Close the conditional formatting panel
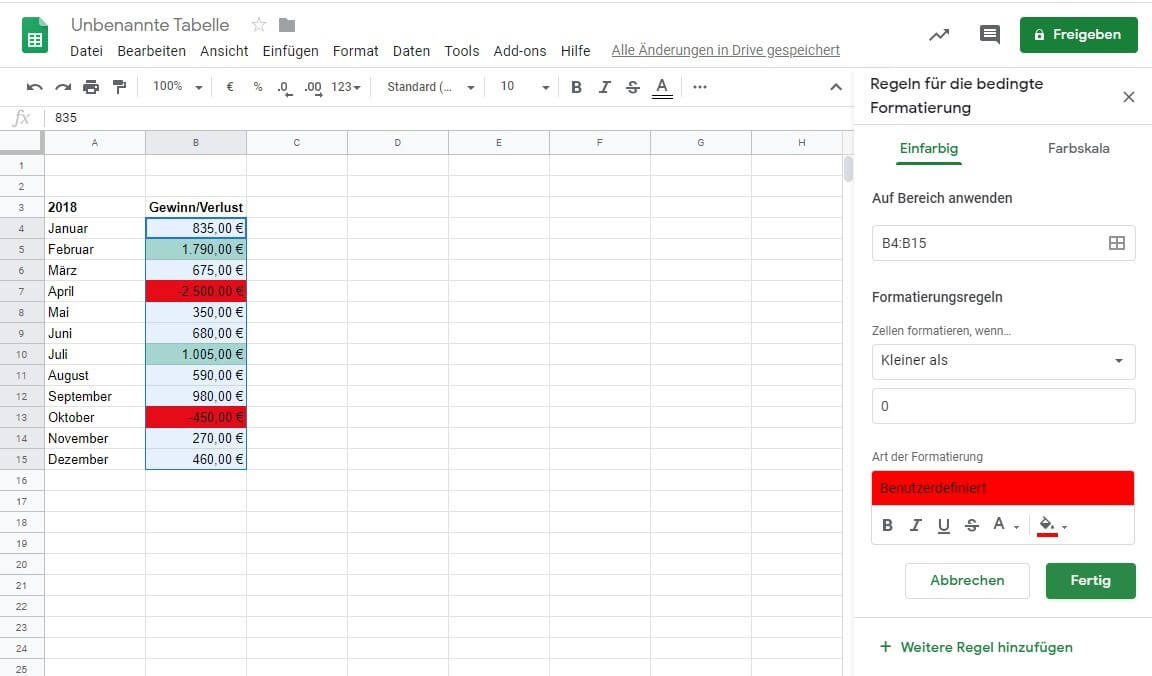 (1129, 97)
